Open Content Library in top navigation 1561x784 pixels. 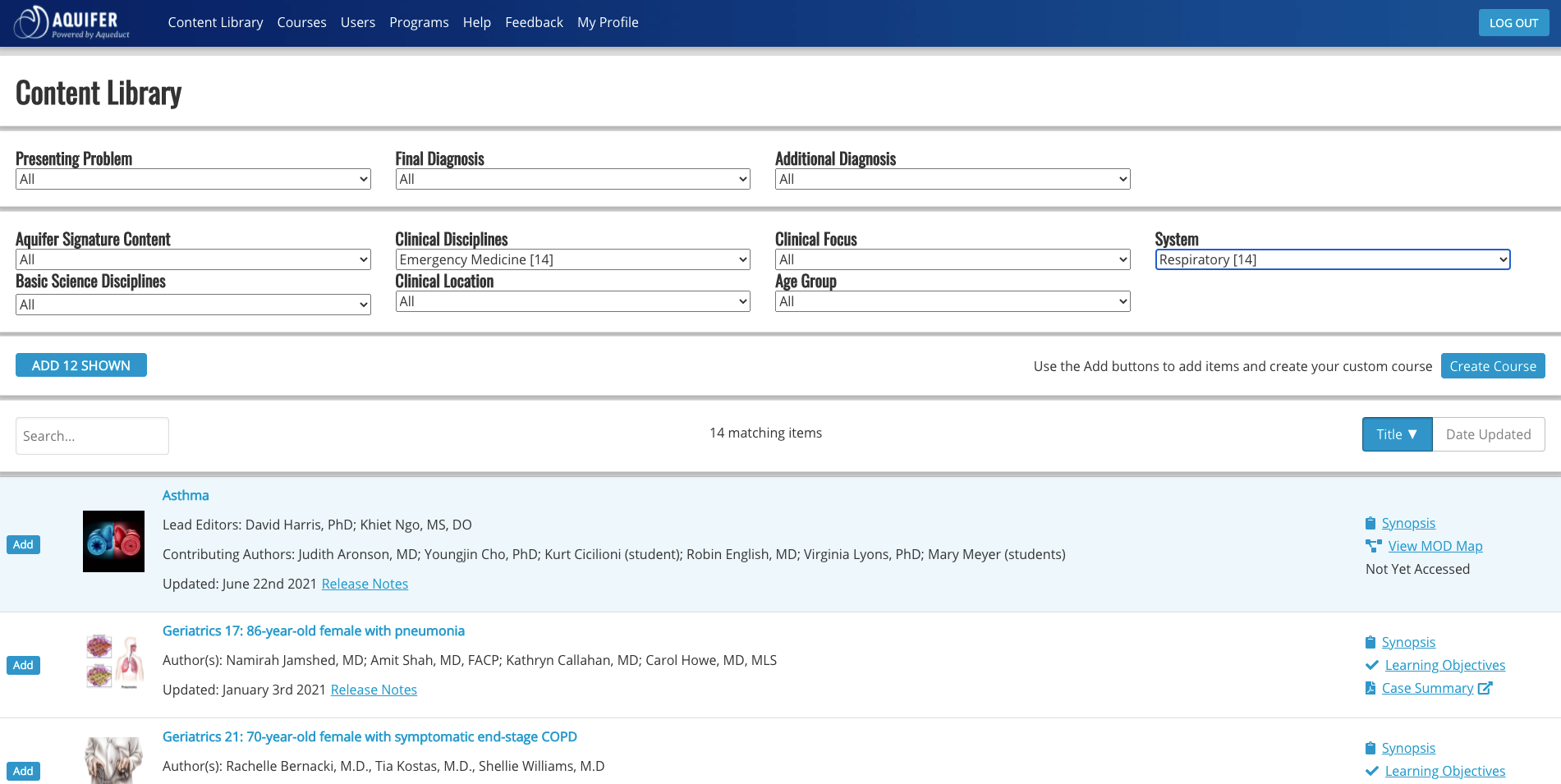[x=215, y=22]
